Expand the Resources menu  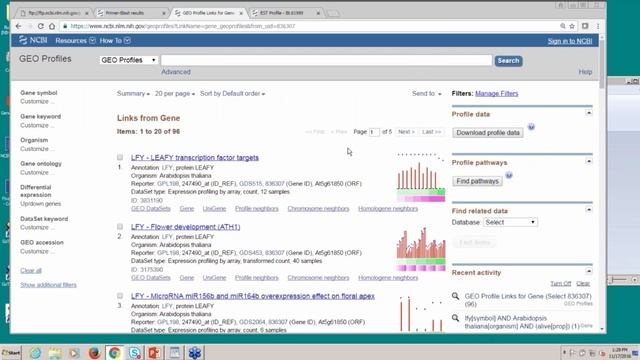coord(75,40)
